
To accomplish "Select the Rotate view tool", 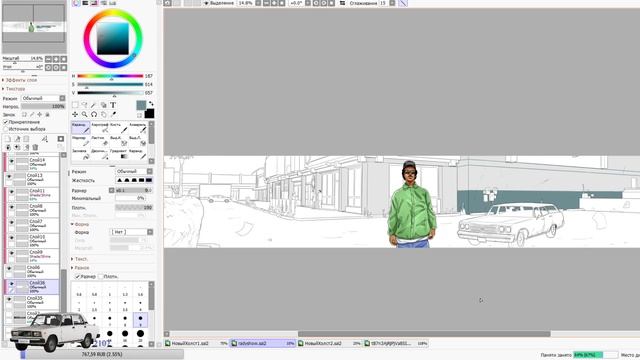I will [94, 114].
